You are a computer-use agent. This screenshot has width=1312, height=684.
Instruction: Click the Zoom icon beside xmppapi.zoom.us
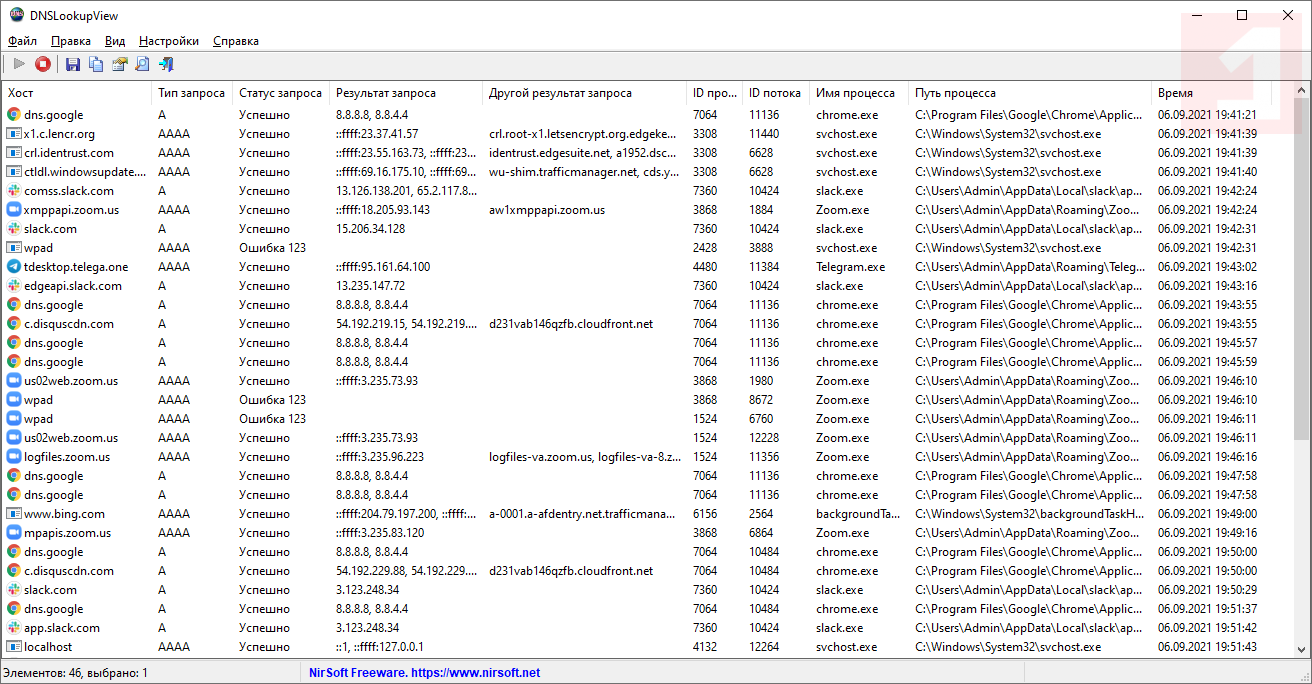point(14,210)
